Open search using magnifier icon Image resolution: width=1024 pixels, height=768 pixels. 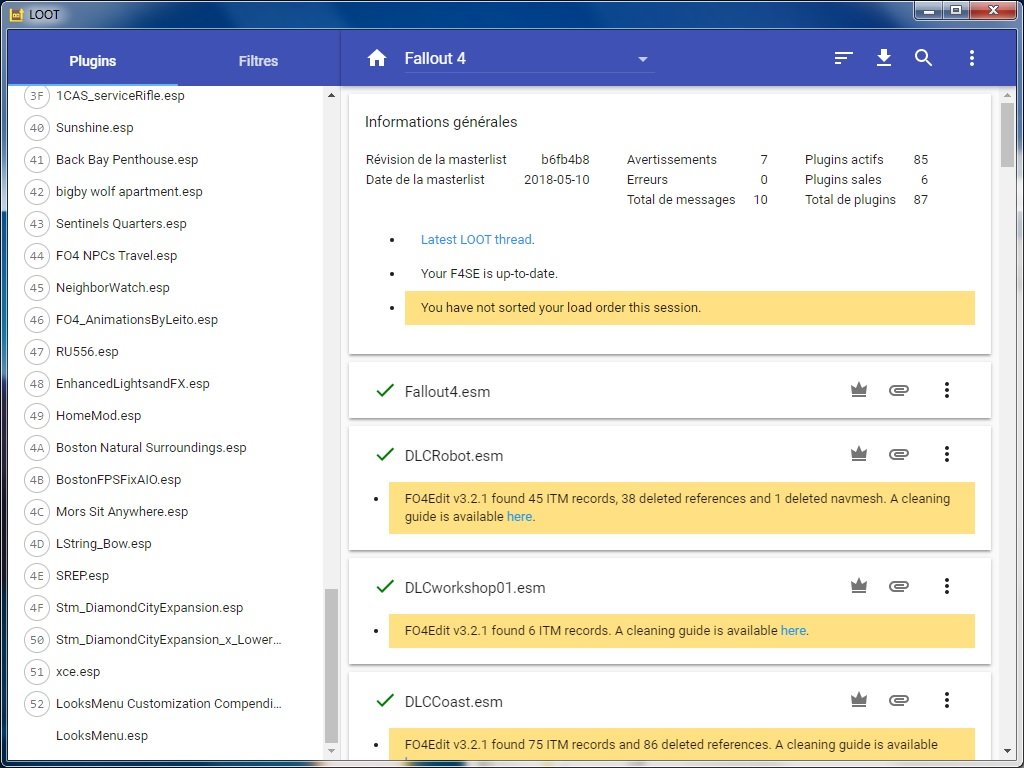pos(923,58)
